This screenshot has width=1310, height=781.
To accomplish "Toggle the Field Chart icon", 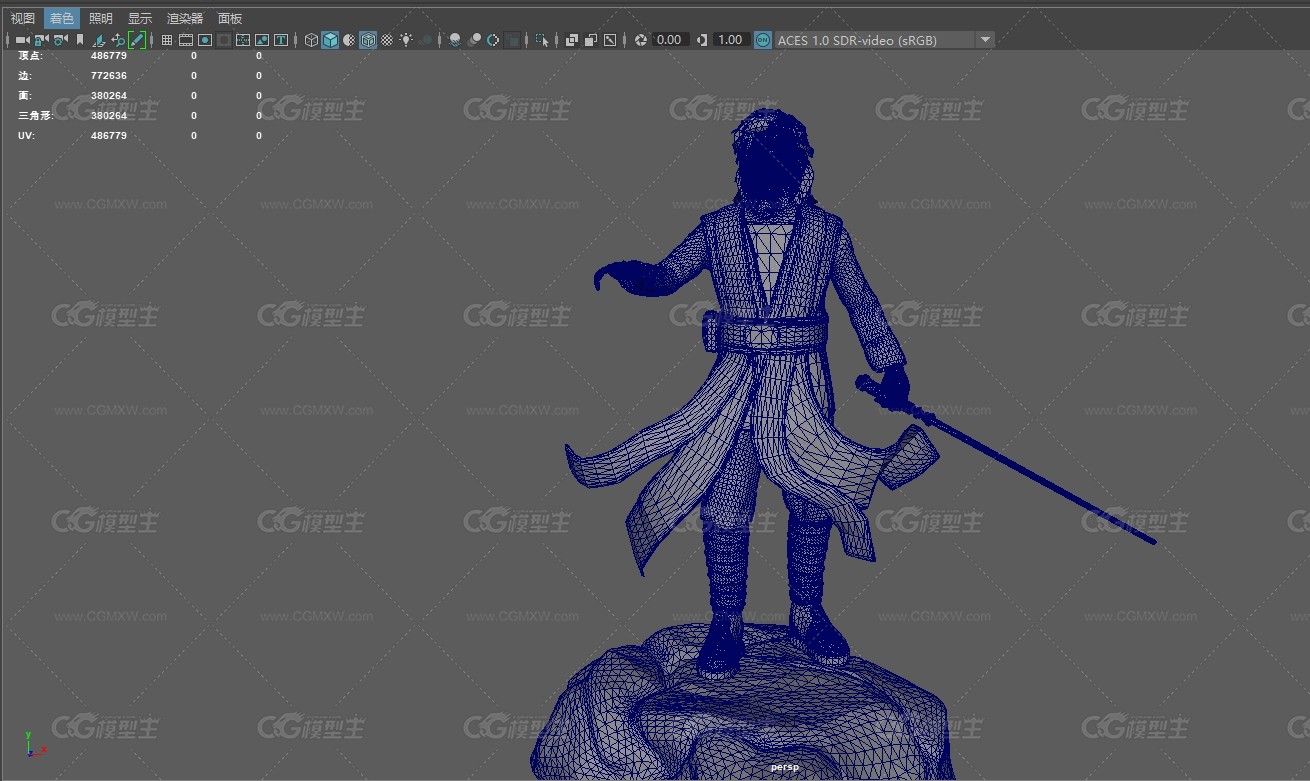I will [x=243, y=40].
